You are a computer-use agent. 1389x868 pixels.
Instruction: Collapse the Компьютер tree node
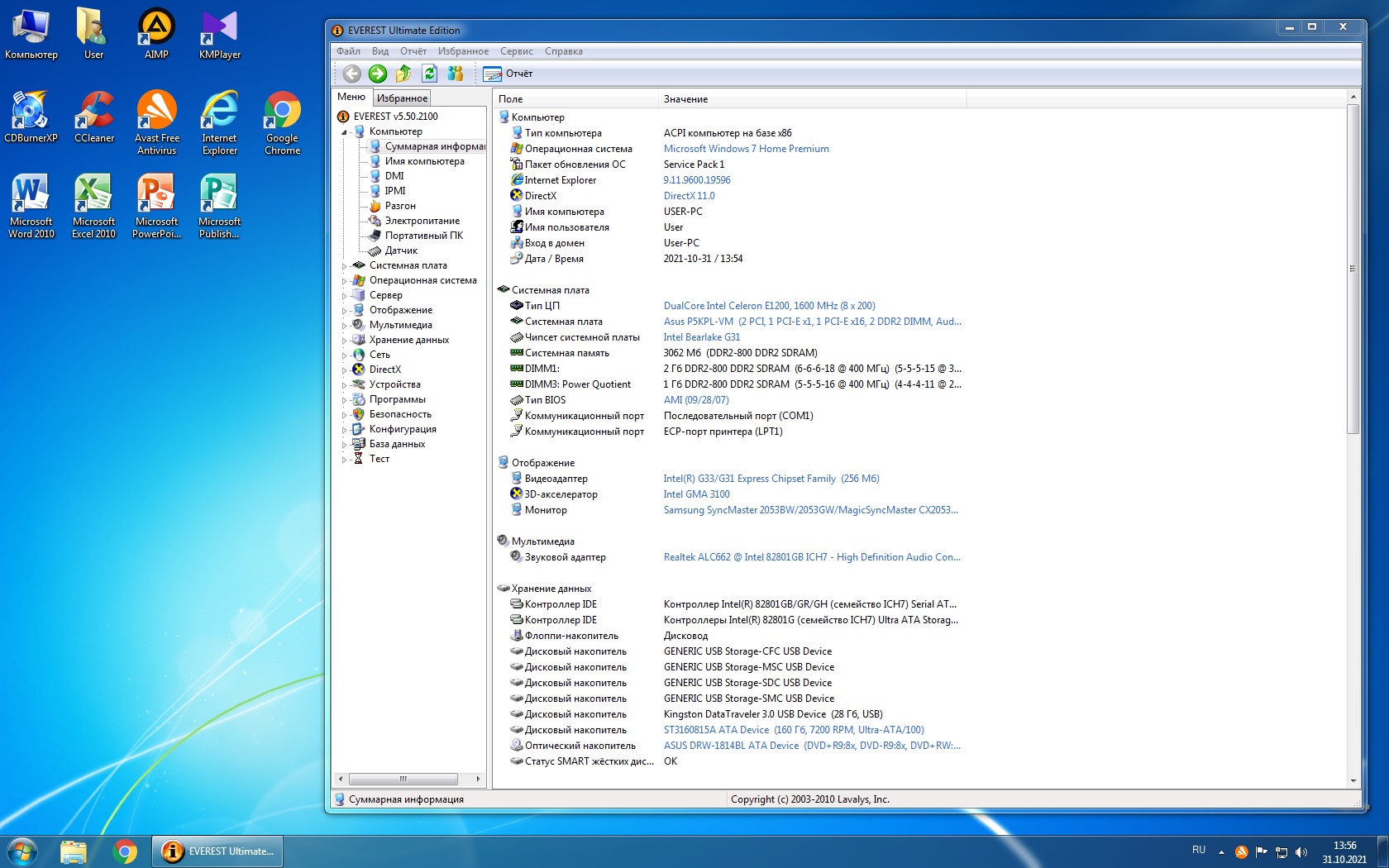pyautogui.click(x=345, y=132)
